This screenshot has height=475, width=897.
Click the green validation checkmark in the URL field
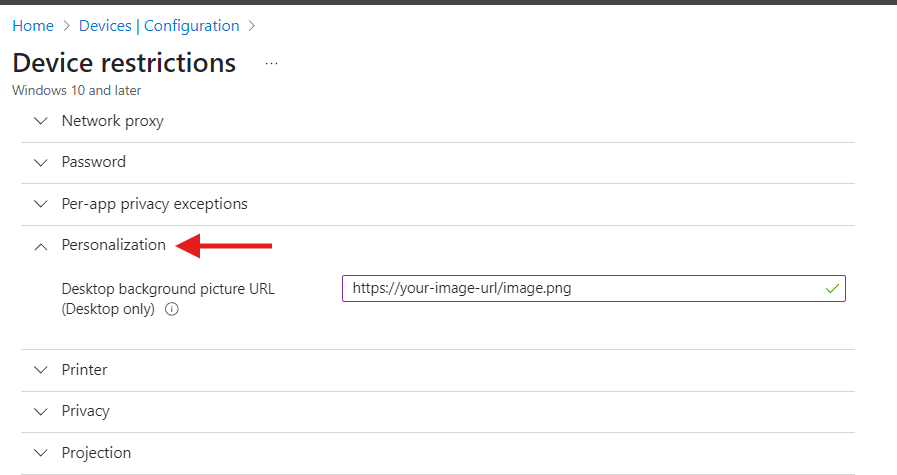coord(832,289)
